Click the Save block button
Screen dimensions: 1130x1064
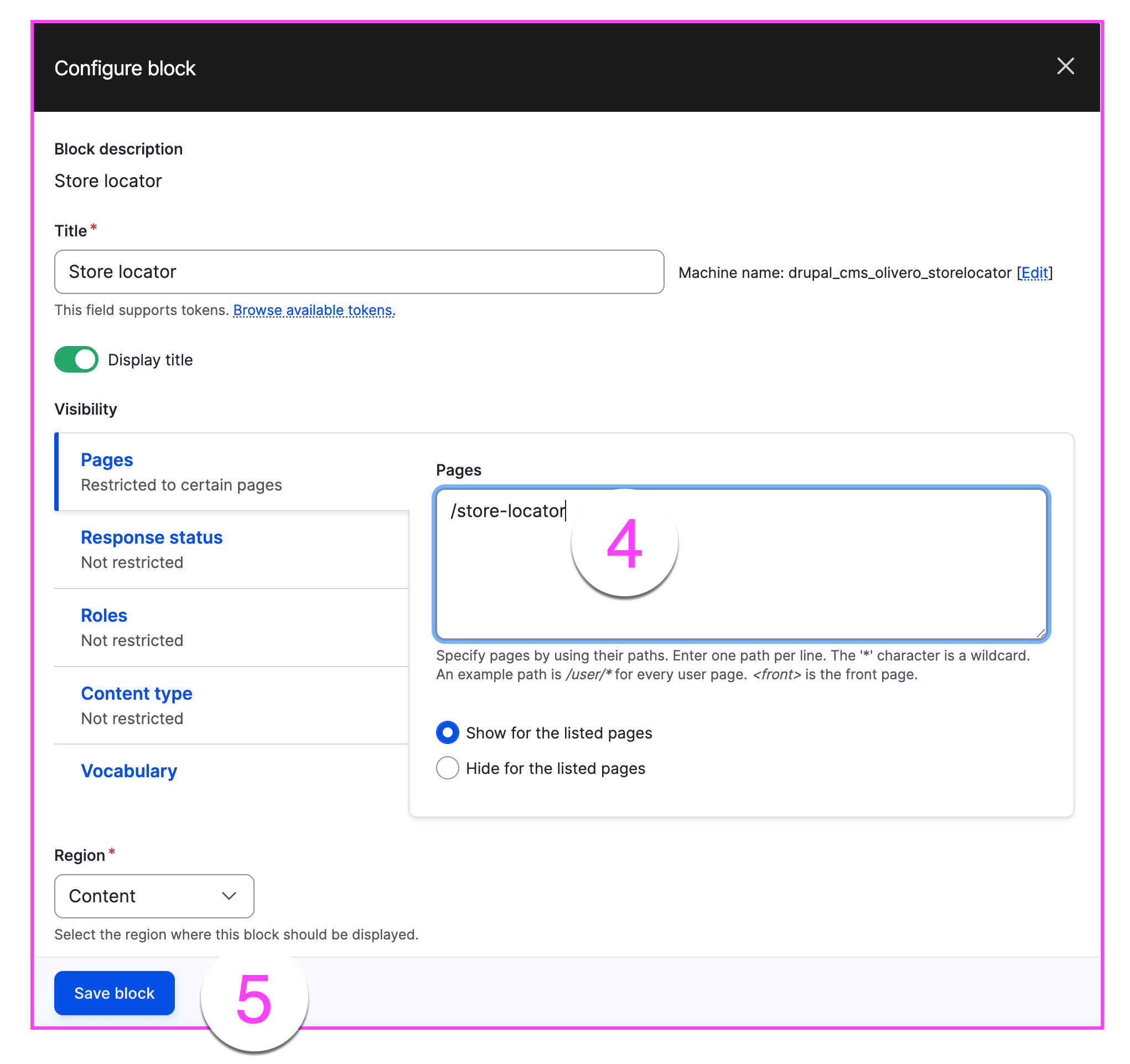coord(114,993)
